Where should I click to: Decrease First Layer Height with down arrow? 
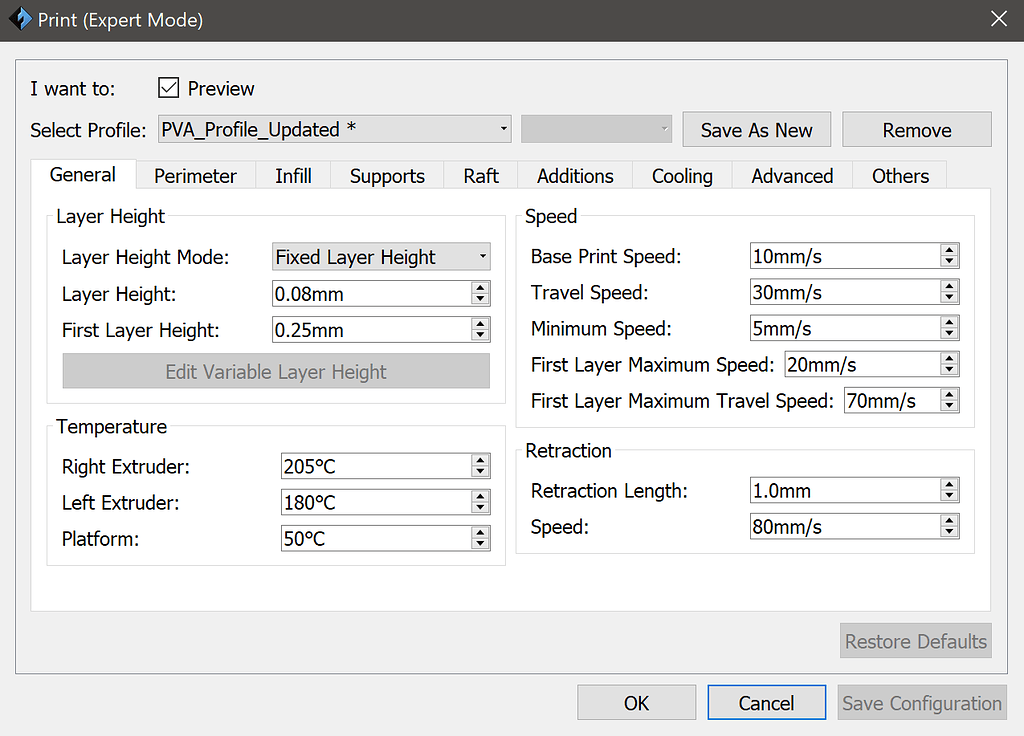coord(481,334)
